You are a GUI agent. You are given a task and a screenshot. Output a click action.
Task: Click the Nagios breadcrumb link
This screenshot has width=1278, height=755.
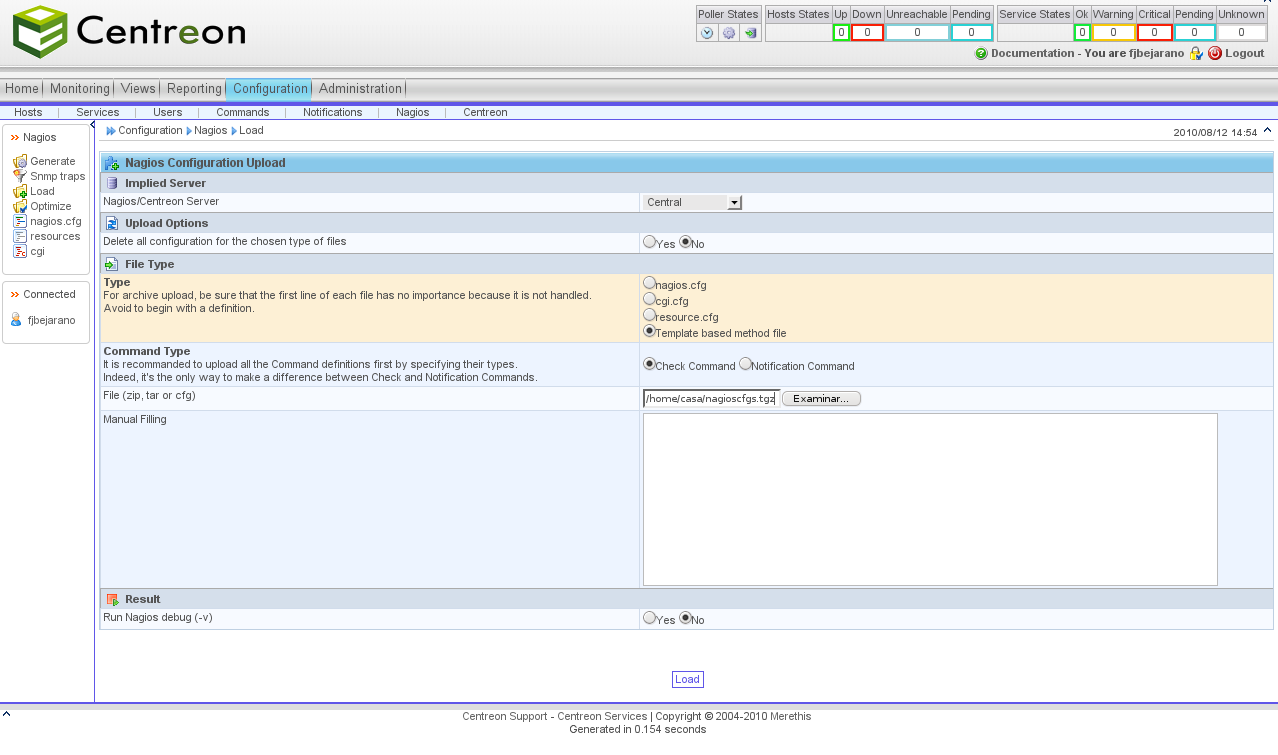(210, 131)
